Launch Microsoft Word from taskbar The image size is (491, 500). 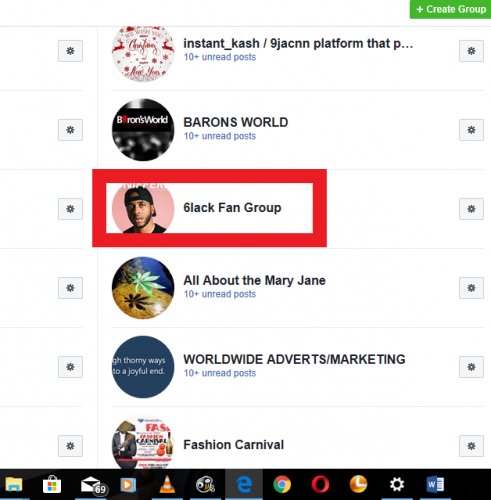pyautogui.click(x=435, y=484)
